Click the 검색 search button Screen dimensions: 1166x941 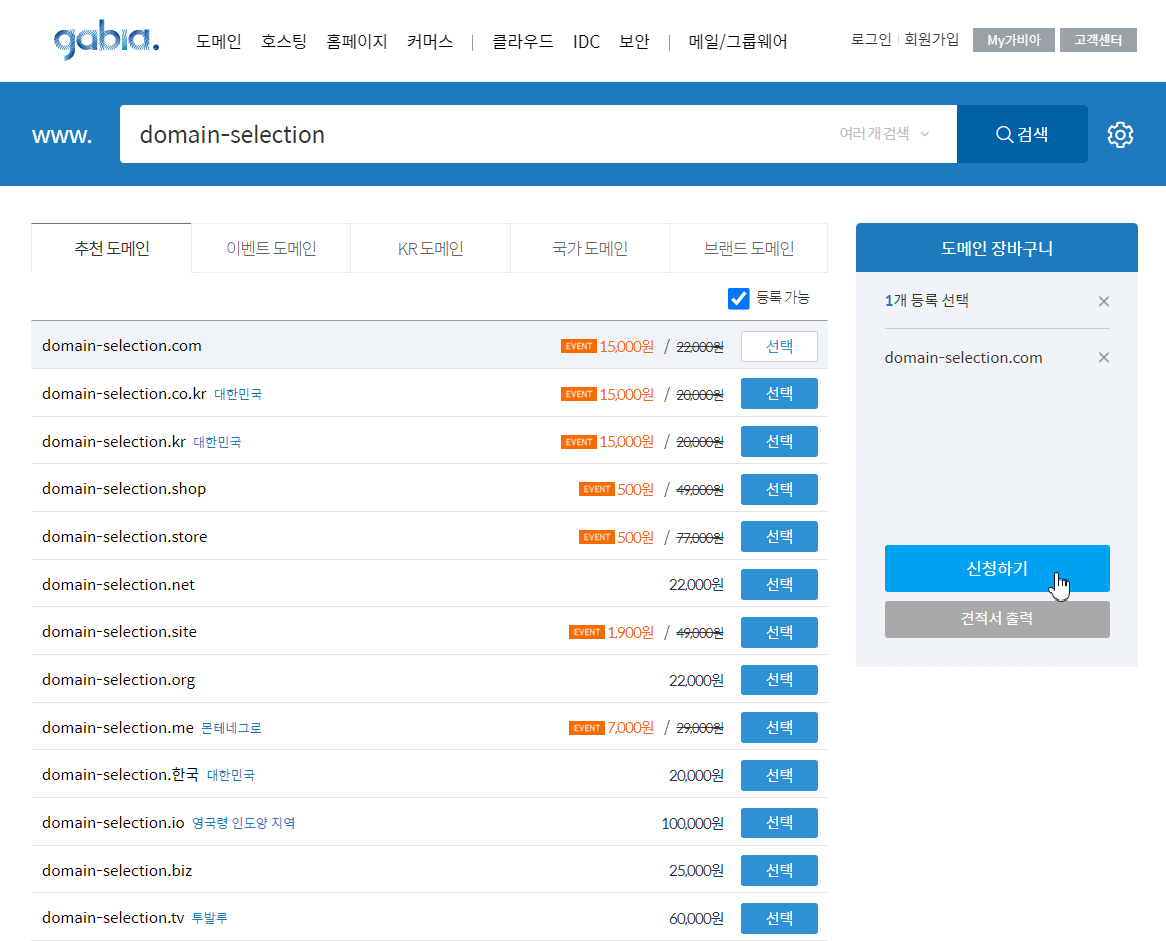tap(1022, 134)
